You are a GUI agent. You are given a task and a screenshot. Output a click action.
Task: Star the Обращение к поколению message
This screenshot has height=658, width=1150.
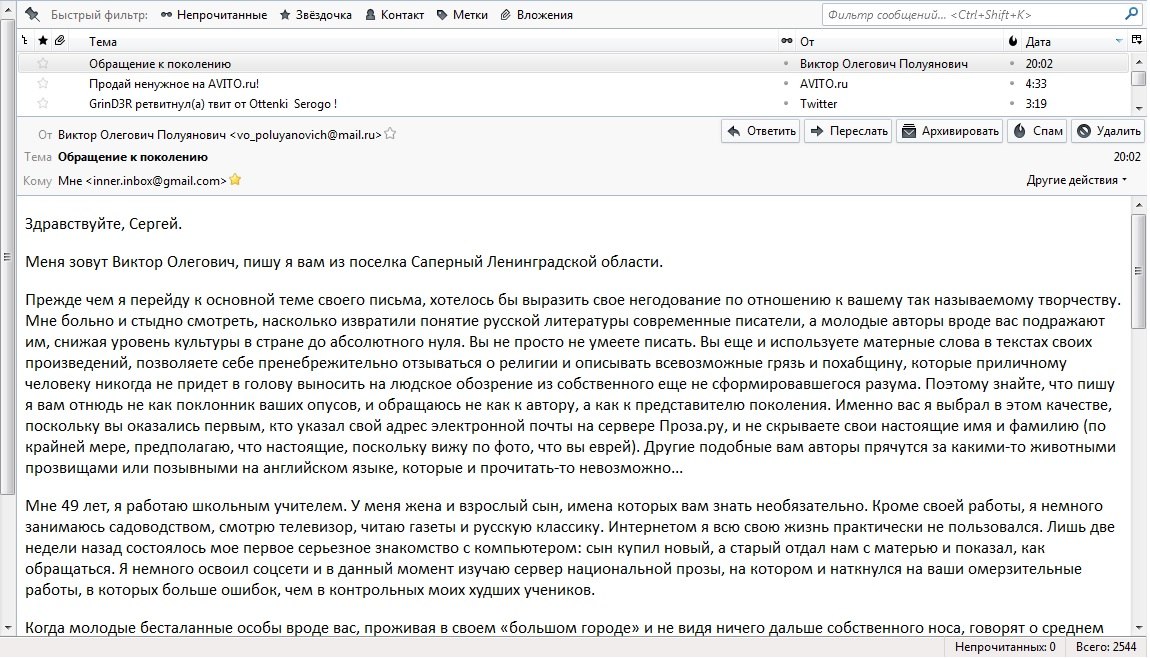pyautogui.click(x=43, y=64)
